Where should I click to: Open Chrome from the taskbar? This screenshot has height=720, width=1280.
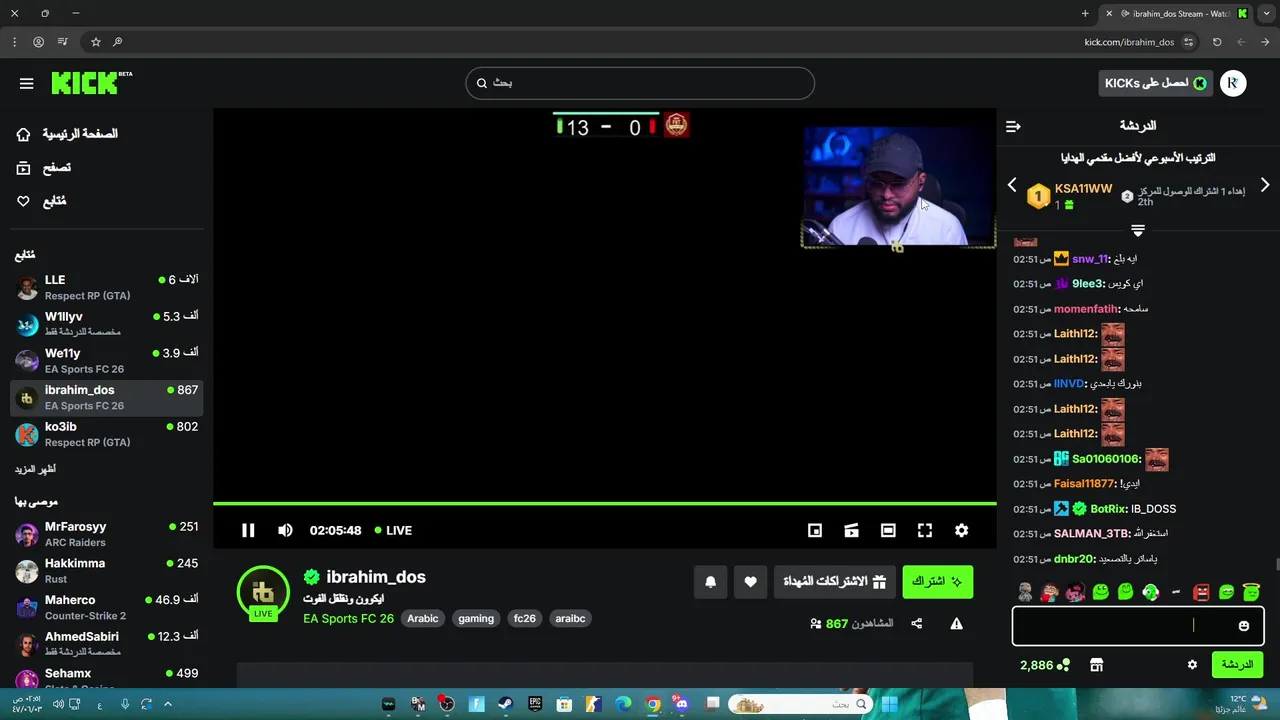point(653,704)
